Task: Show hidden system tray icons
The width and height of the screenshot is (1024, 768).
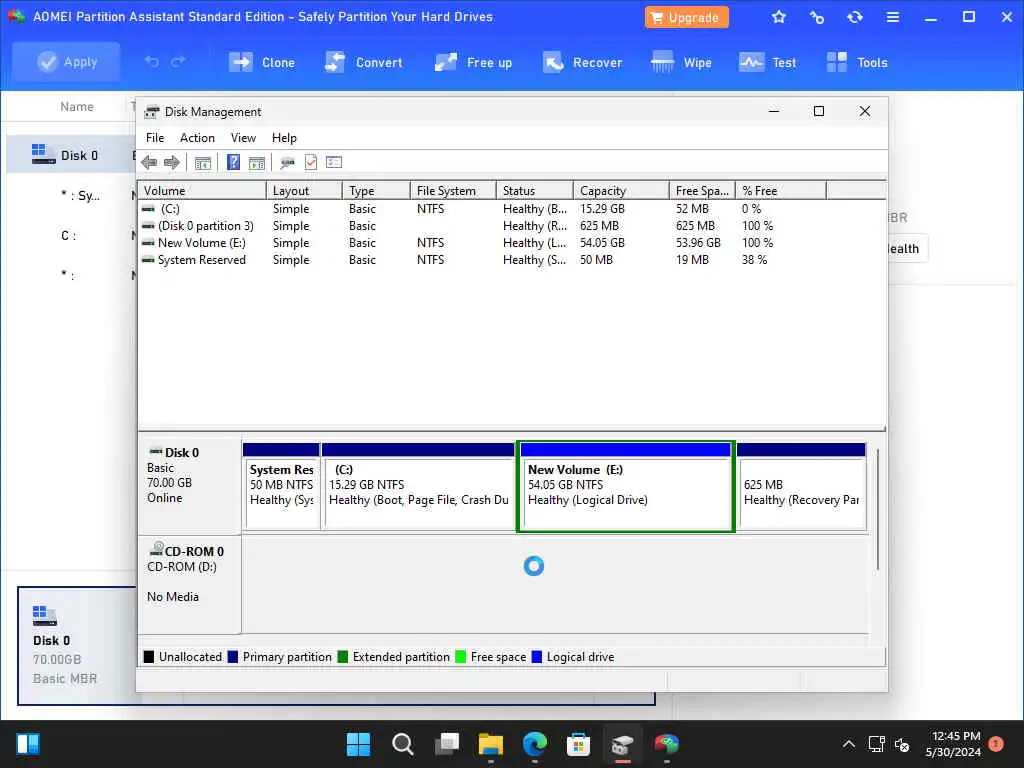Action: click(x=848, y=744)
